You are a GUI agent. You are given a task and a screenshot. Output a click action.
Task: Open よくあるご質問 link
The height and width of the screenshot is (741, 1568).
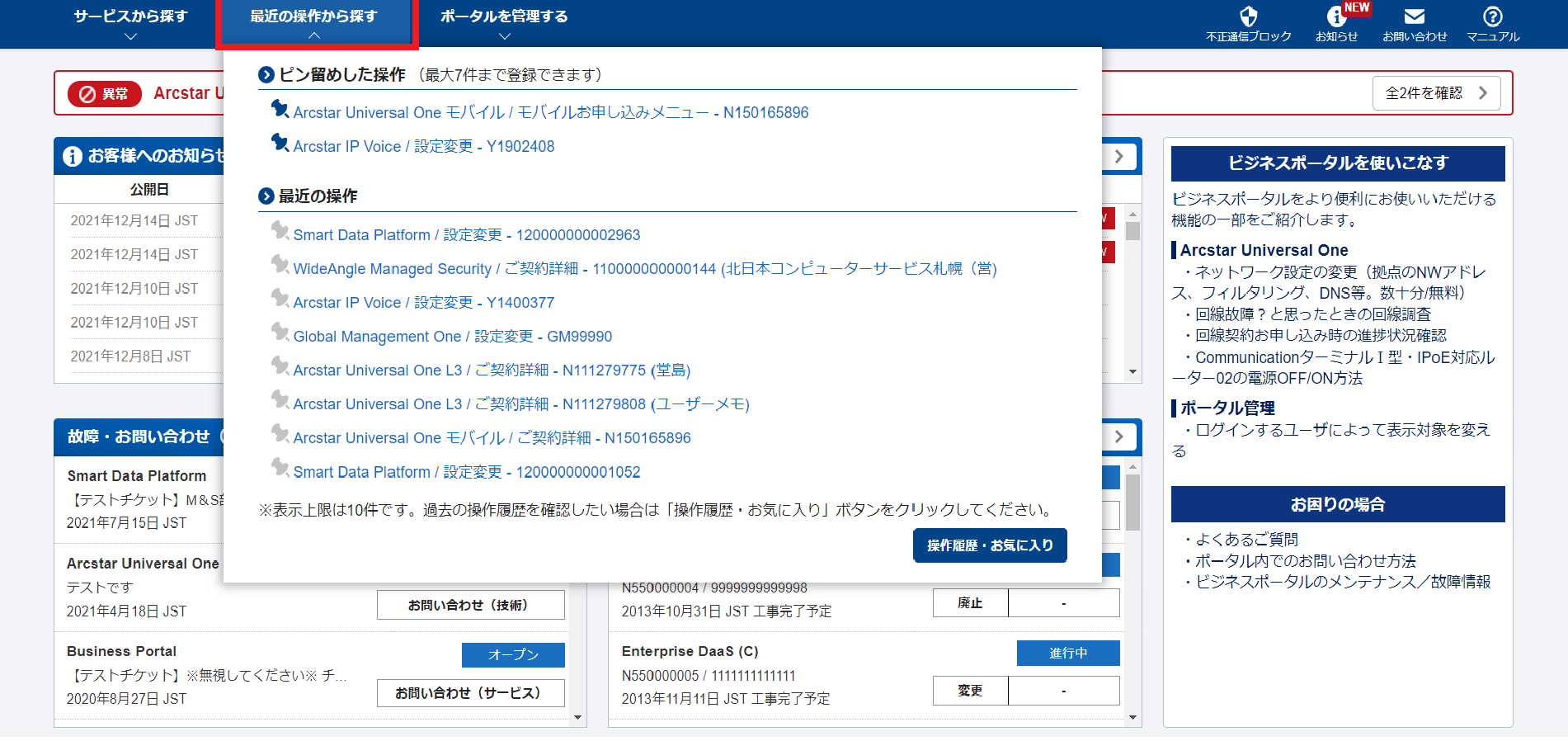1246,540
